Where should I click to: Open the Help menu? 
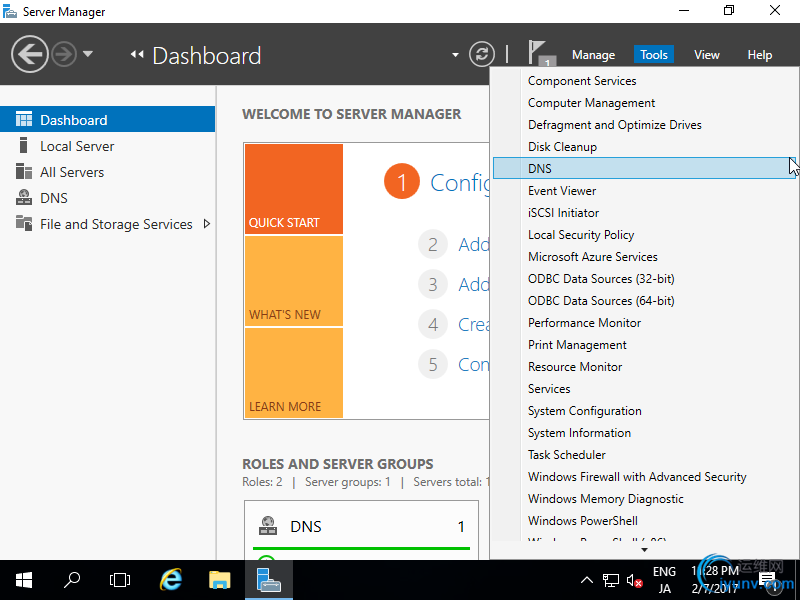(759, 55)
